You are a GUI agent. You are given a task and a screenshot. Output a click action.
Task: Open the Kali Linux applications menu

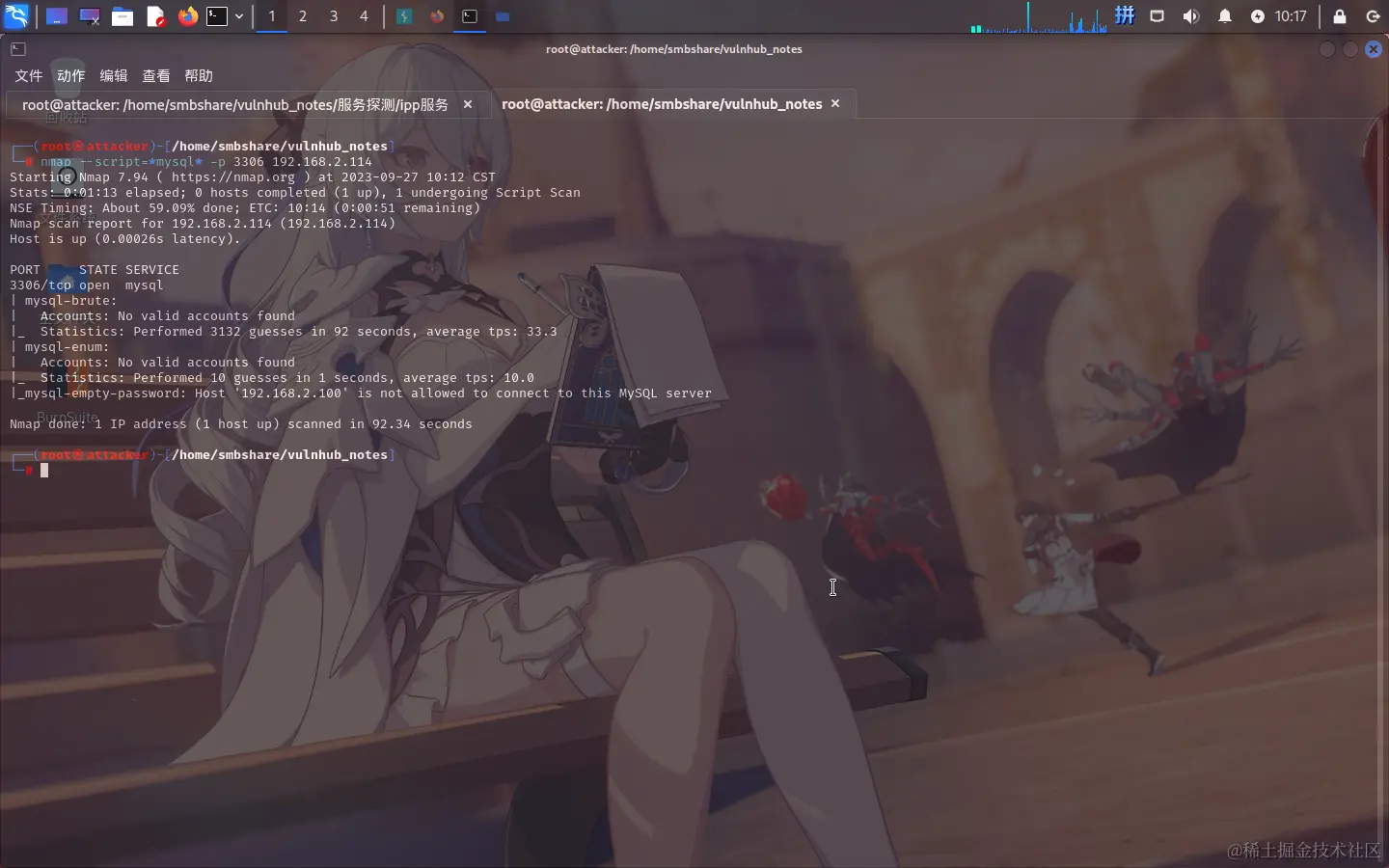point(16,16)
